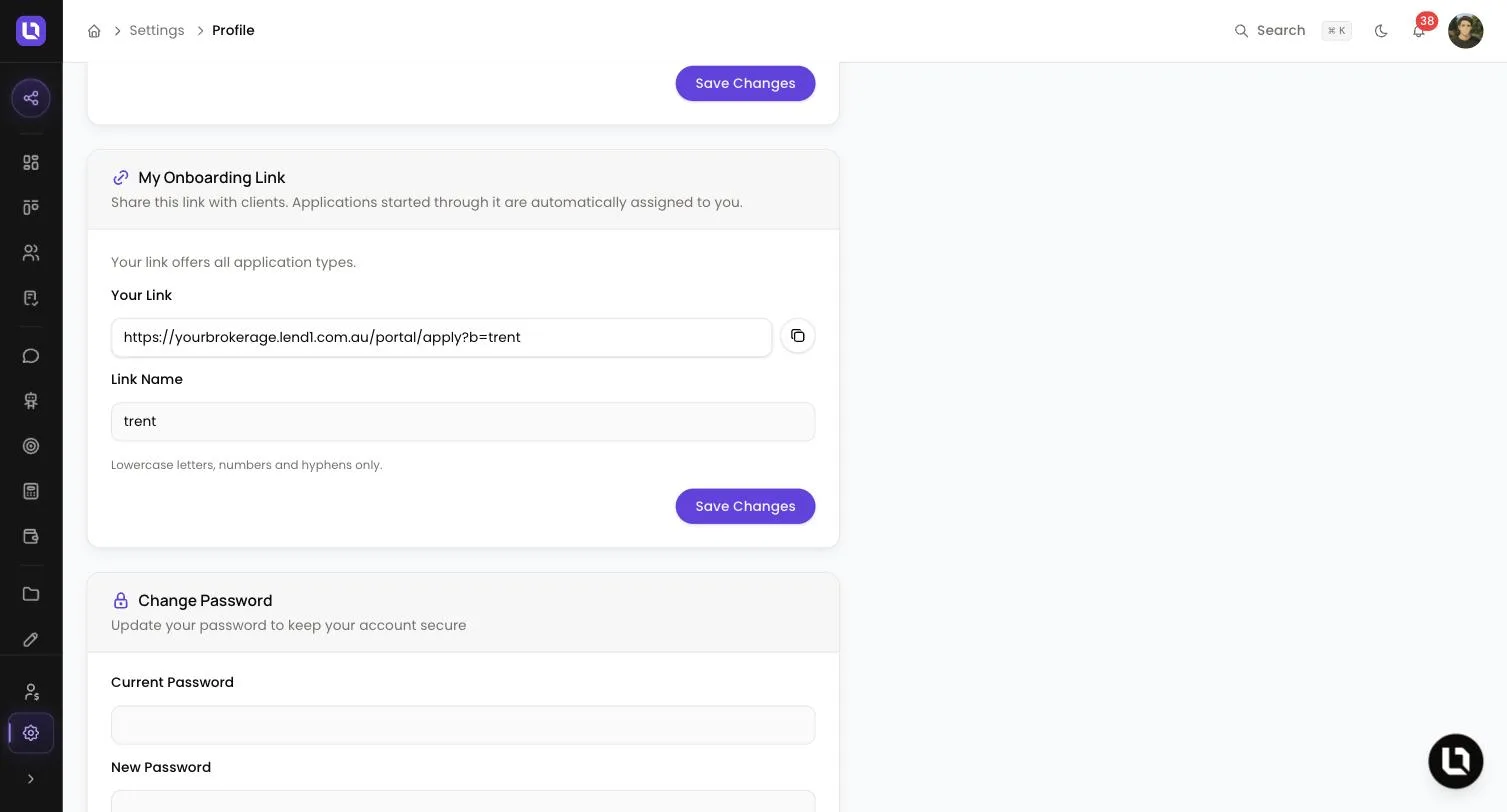Open the kanban board icon in sidebar

pyautogui.click(x=31, y=207)
